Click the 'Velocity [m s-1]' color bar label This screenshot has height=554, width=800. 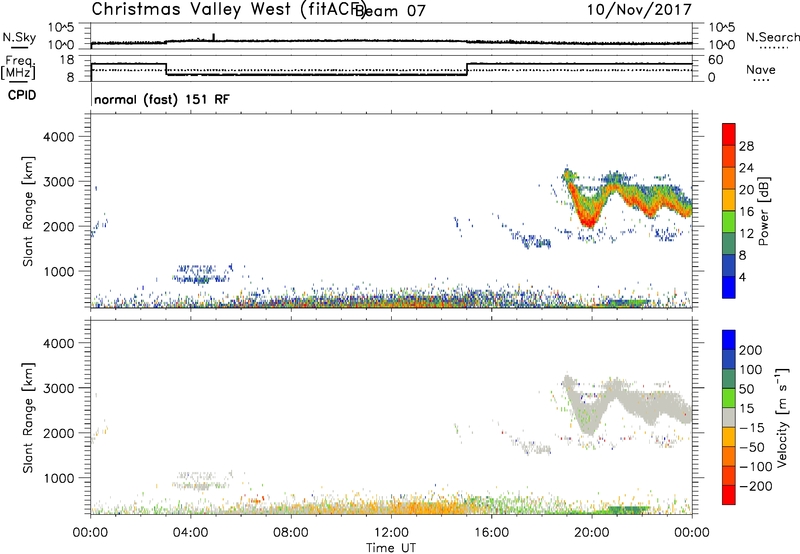click(782, 417)
